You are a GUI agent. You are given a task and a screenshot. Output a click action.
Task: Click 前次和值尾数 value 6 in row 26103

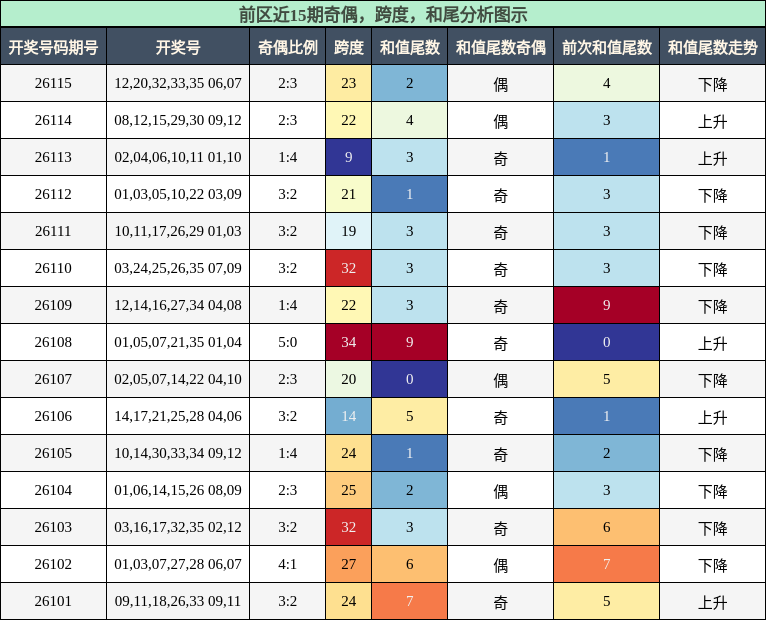click(607, 527)
